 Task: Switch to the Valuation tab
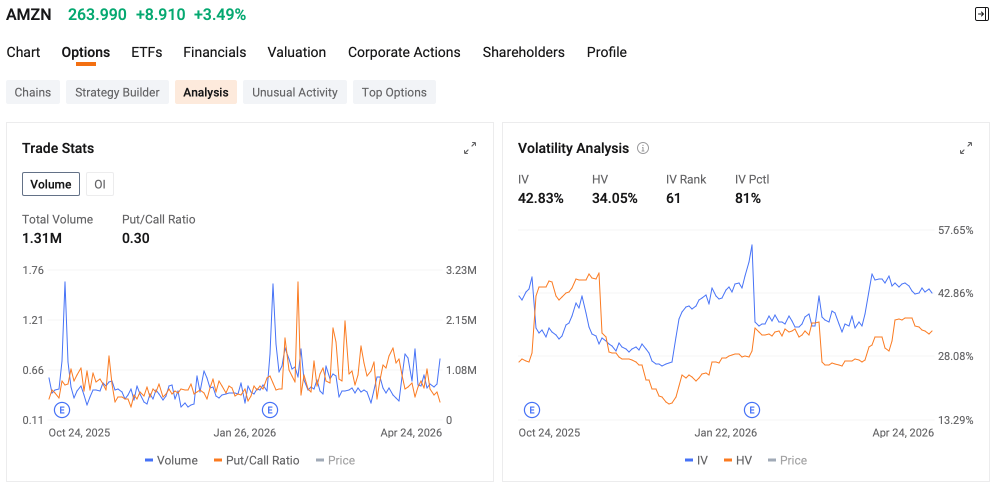(297, 52)
